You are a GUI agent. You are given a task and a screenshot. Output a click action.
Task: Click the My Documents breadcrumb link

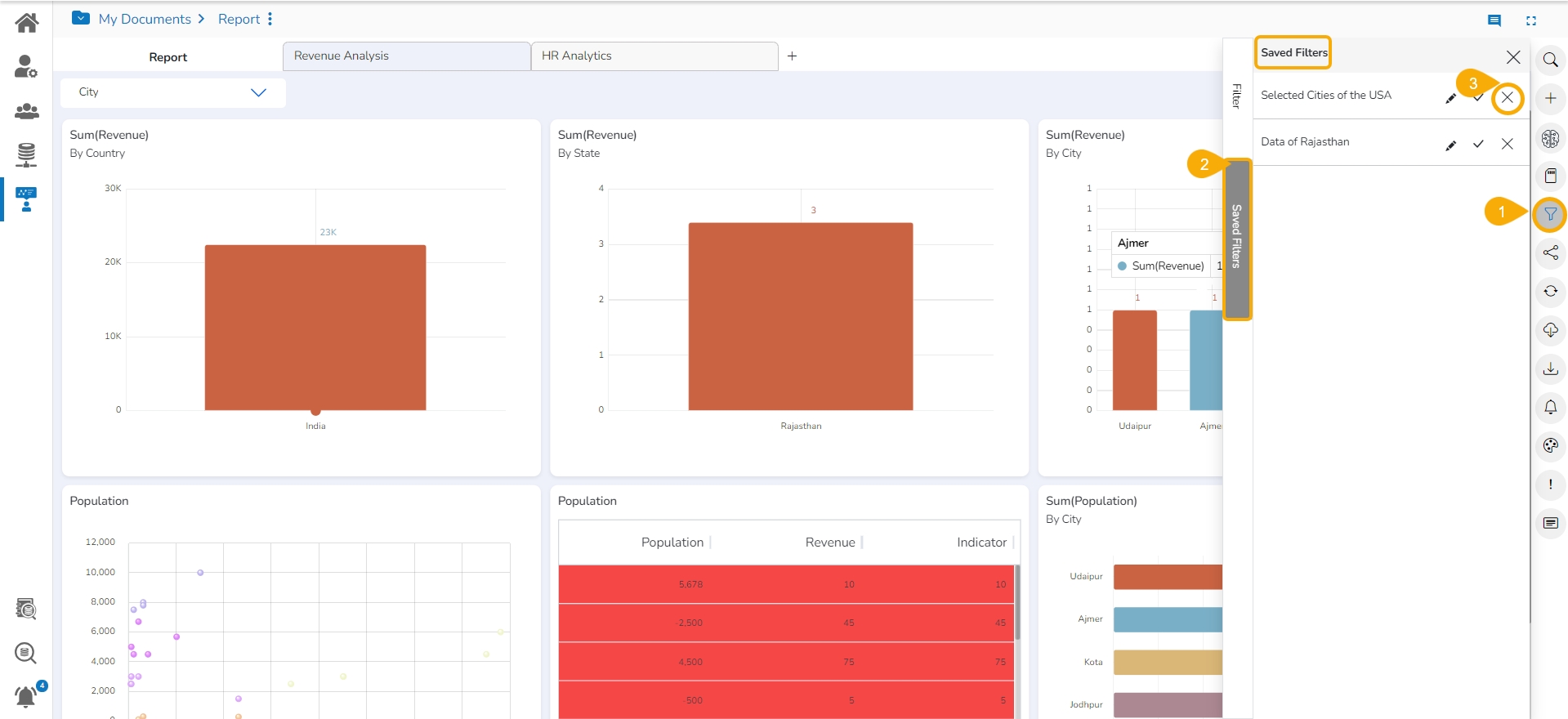[145, 19]
